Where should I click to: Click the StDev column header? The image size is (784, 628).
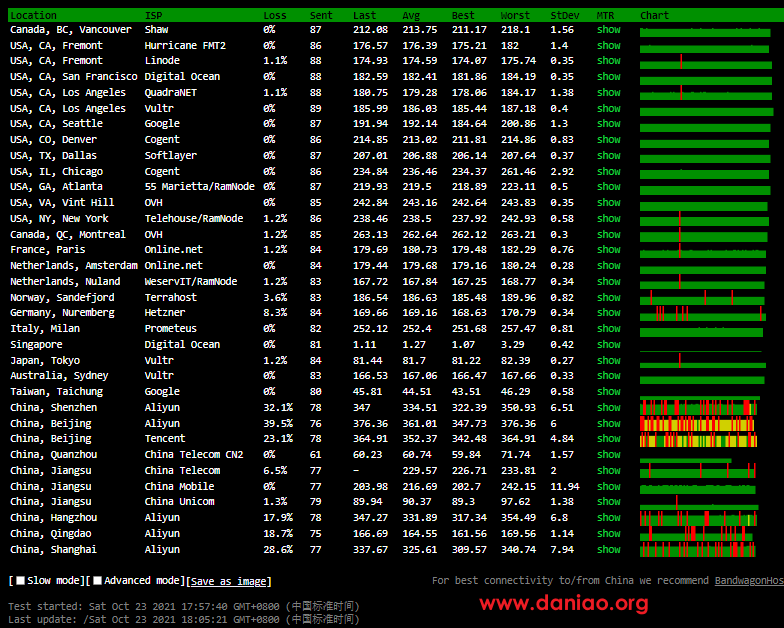pyautogui.click(x=564, y=15)
